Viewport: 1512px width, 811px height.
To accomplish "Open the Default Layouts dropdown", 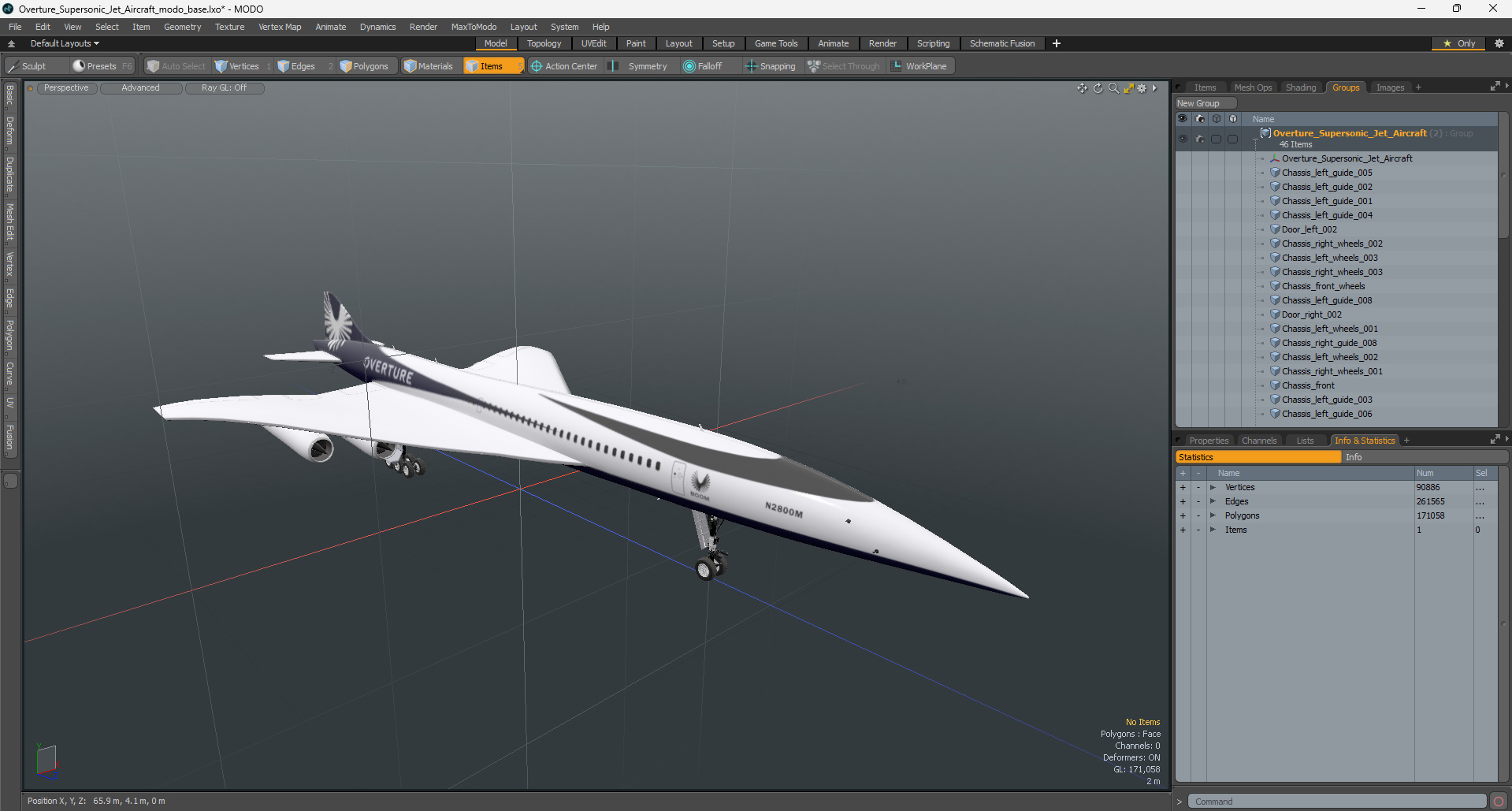I will pyautogui.click(x=65, y=43).
